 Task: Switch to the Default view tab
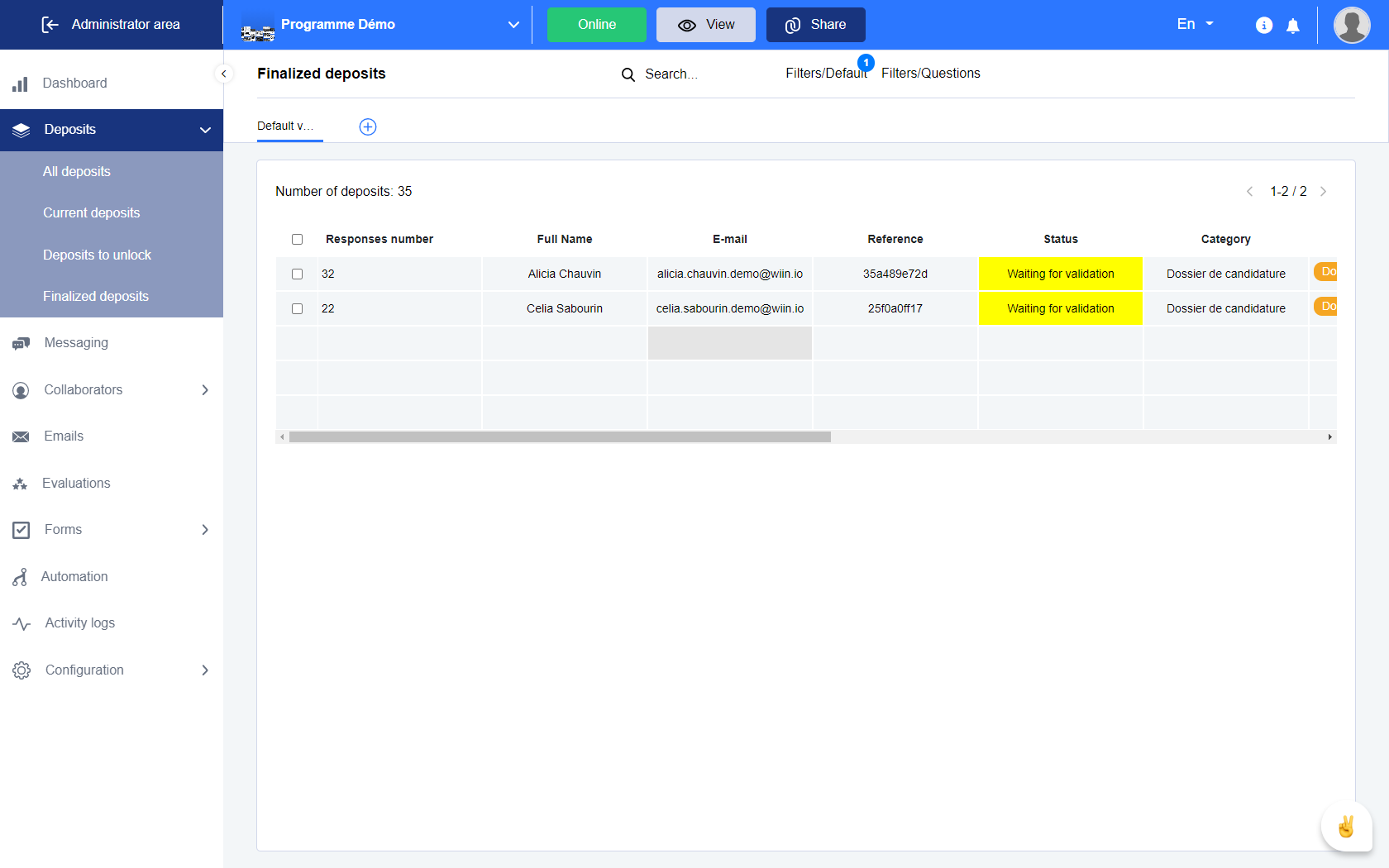coord(285,126)
